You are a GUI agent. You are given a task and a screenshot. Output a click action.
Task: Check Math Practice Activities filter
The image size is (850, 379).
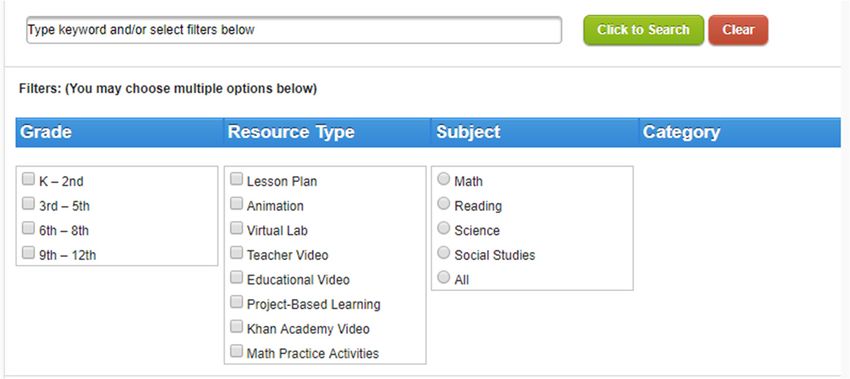tap(236, 351)
